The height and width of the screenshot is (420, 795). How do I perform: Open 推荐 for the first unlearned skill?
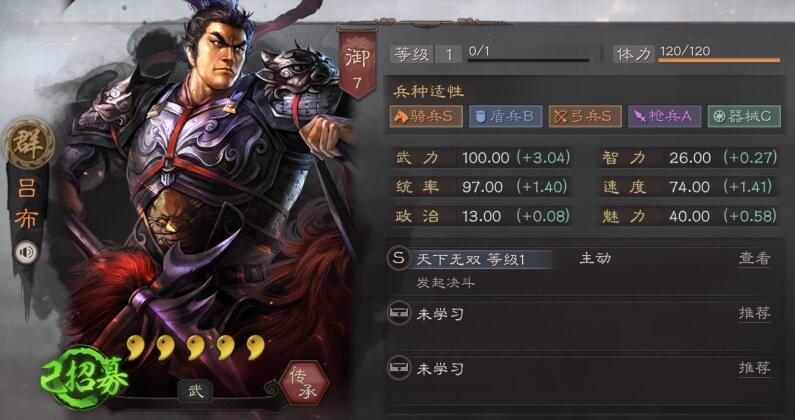[x=754, y=313]
